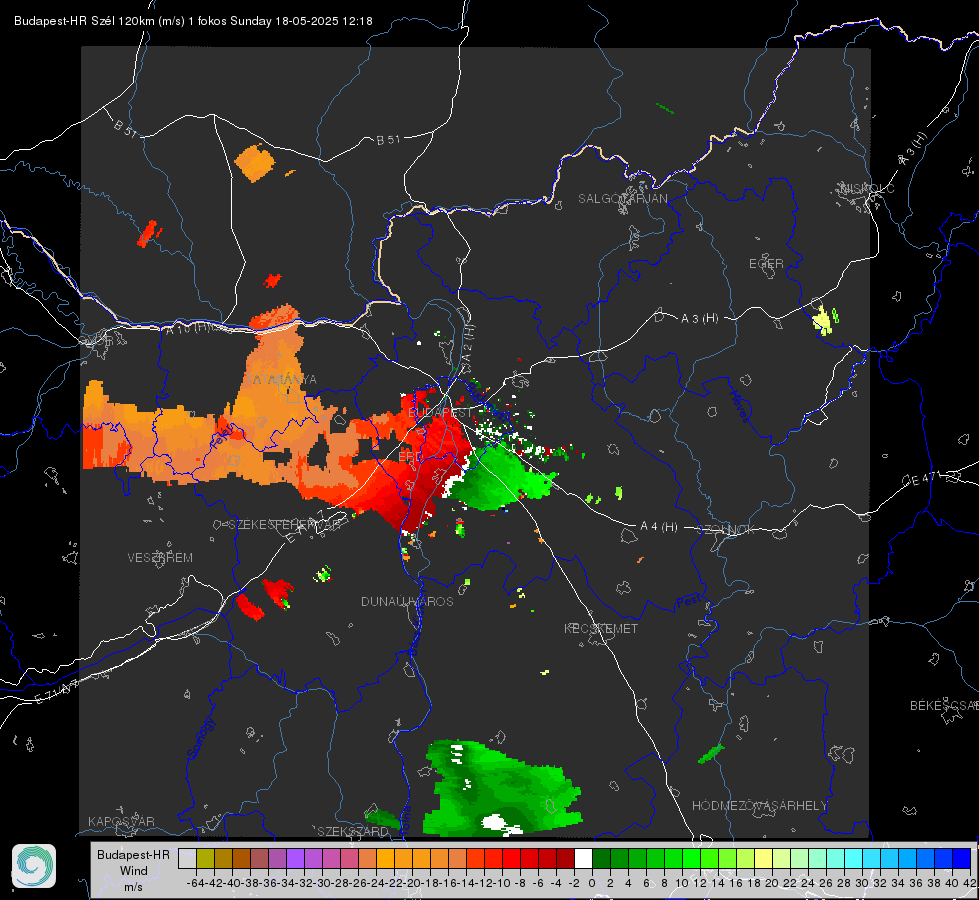979x900 pixels.
Task: Click the ÉRD town label
Action: point(410,457)
